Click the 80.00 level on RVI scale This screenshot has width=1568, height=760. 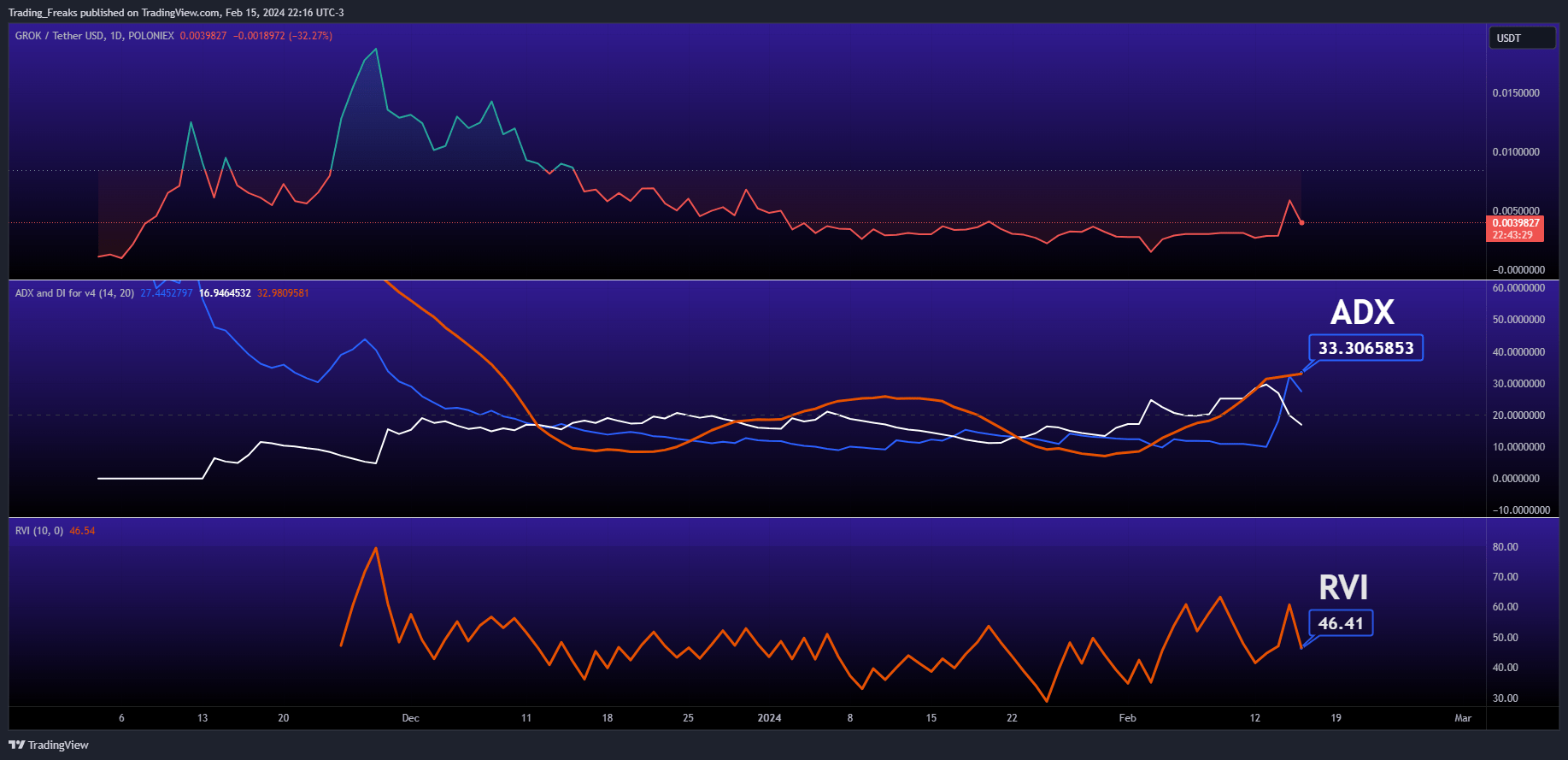pos(1505,547)
